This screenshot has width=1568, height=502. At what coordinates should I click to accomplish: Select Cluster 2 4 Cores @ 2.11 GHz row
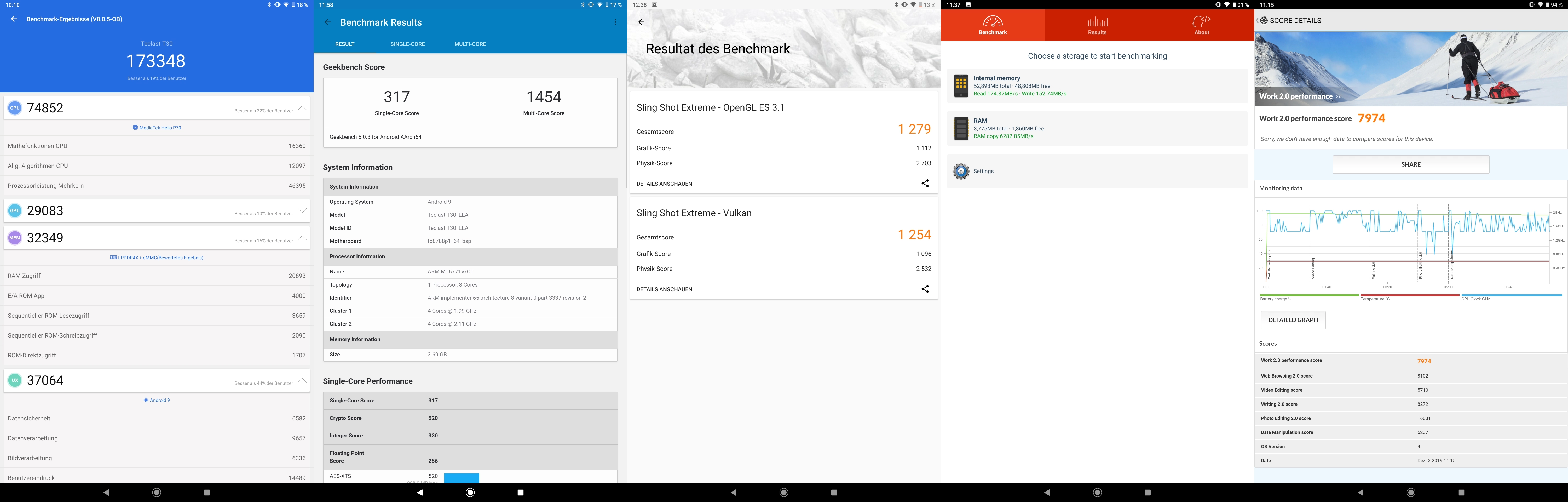coord(470,324)
